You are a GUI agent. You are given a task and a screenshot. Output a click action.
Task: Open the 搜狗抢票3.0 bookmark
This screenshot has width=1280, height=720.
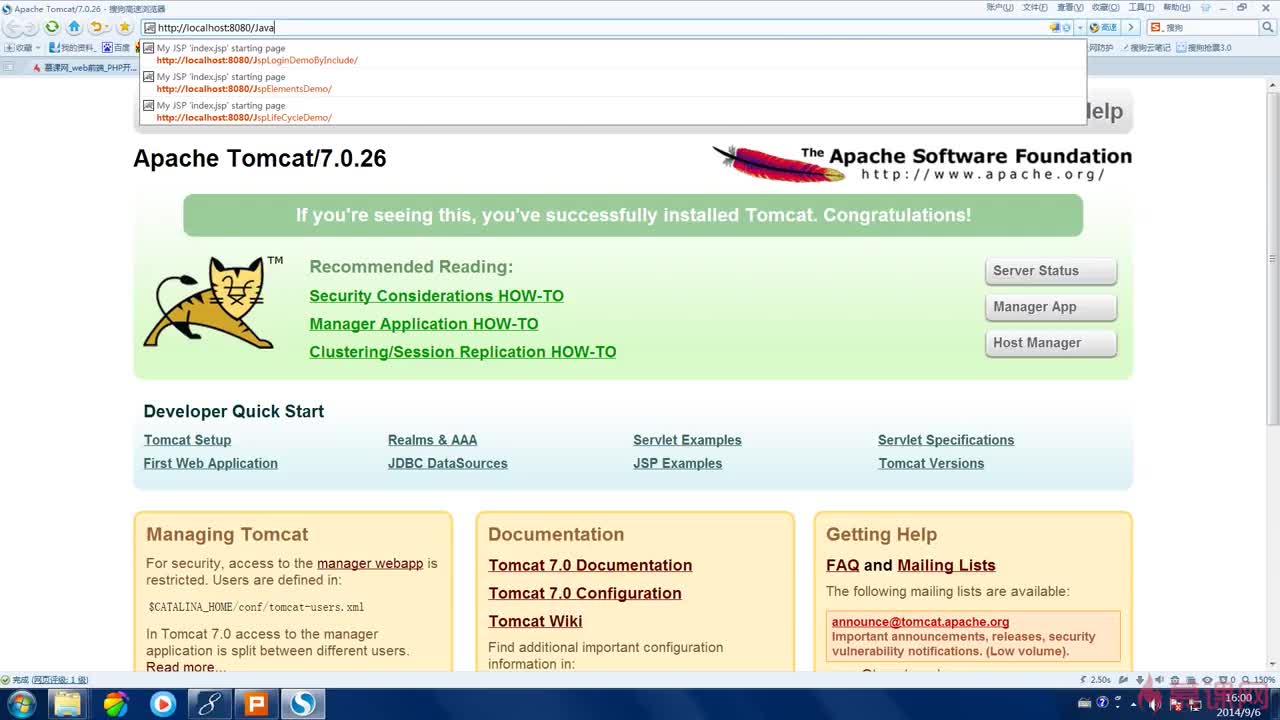[x=1205, y=47]
